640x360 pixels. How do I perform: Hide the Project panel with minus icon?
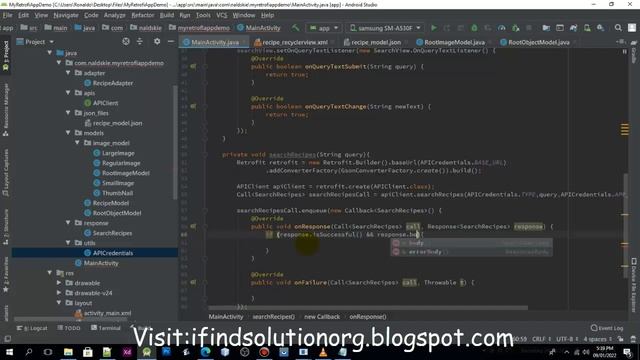click(171, 42)
